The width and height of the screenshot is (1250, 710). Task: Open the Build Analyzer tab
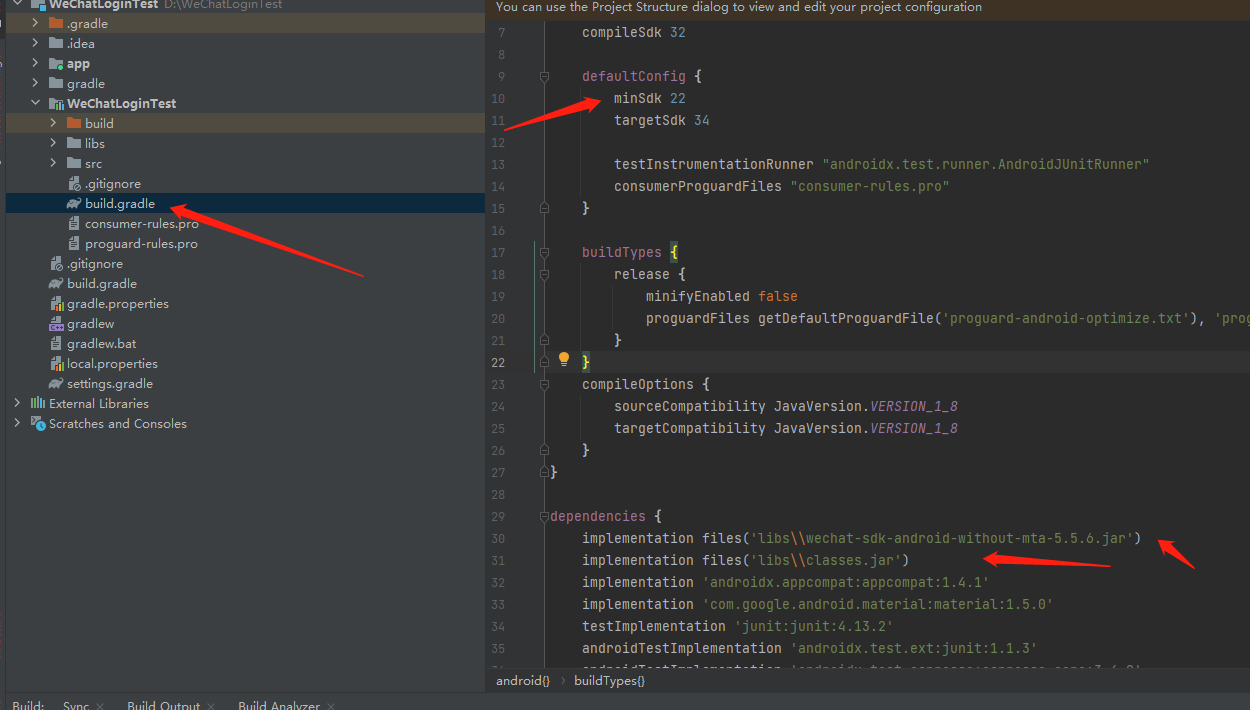279,704
